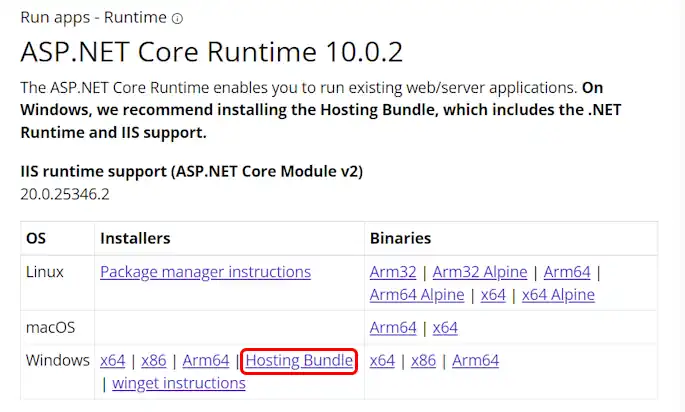Open Linux Package manager instructions link
The height and width of the screenshot is (412, 685).
point(205,271)
